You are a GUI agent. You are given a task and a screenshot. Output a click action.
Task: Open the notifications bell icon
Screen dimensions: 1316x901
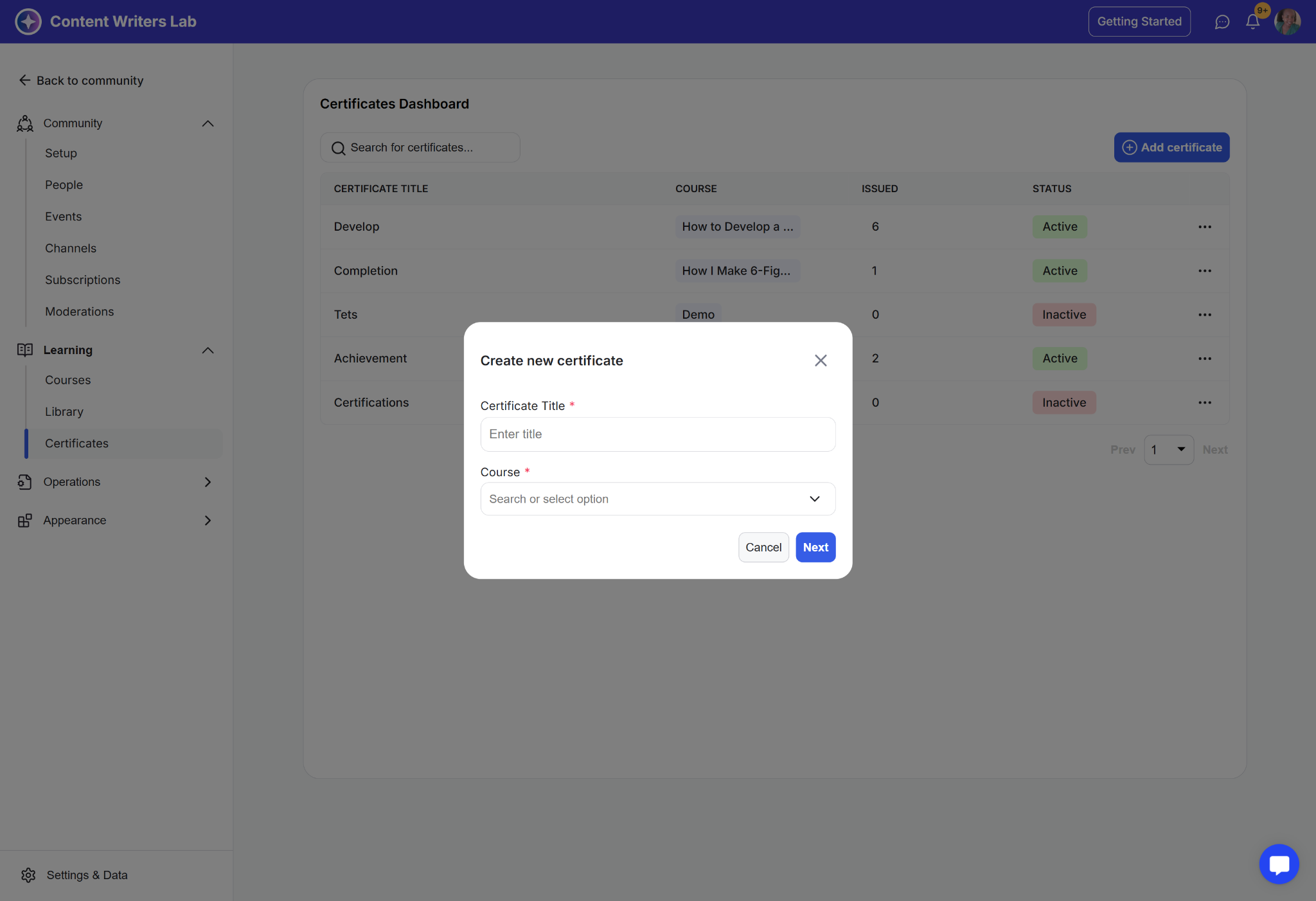pos(1252,22)
